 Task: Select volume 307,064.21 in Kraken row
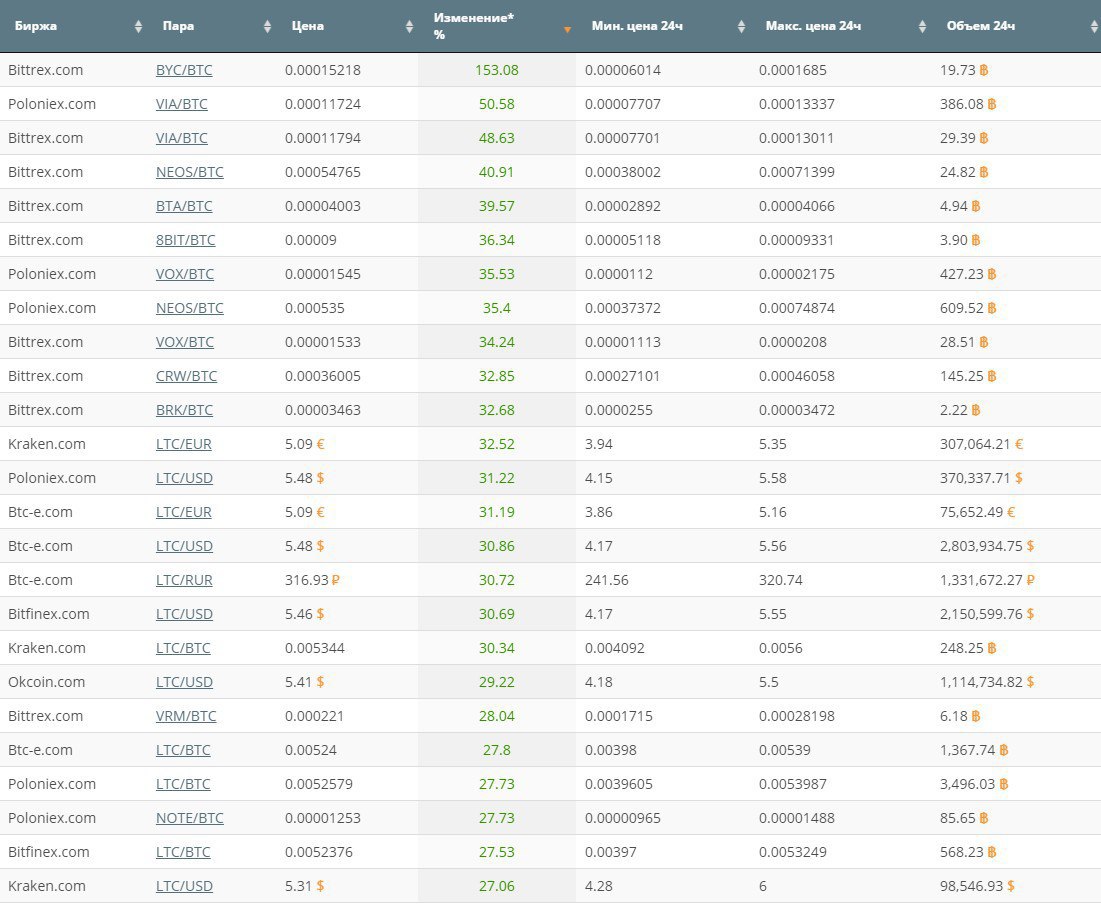975,444
